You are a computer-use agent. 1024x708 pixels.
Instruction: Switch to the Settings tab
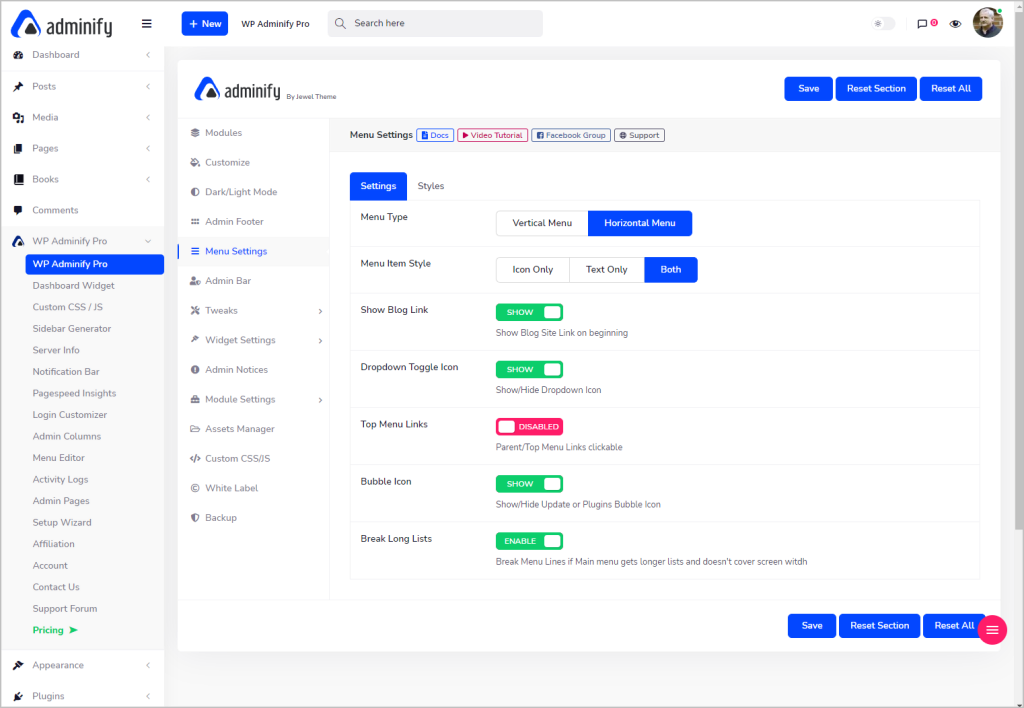pyautogui.click(x=378, y=186)
